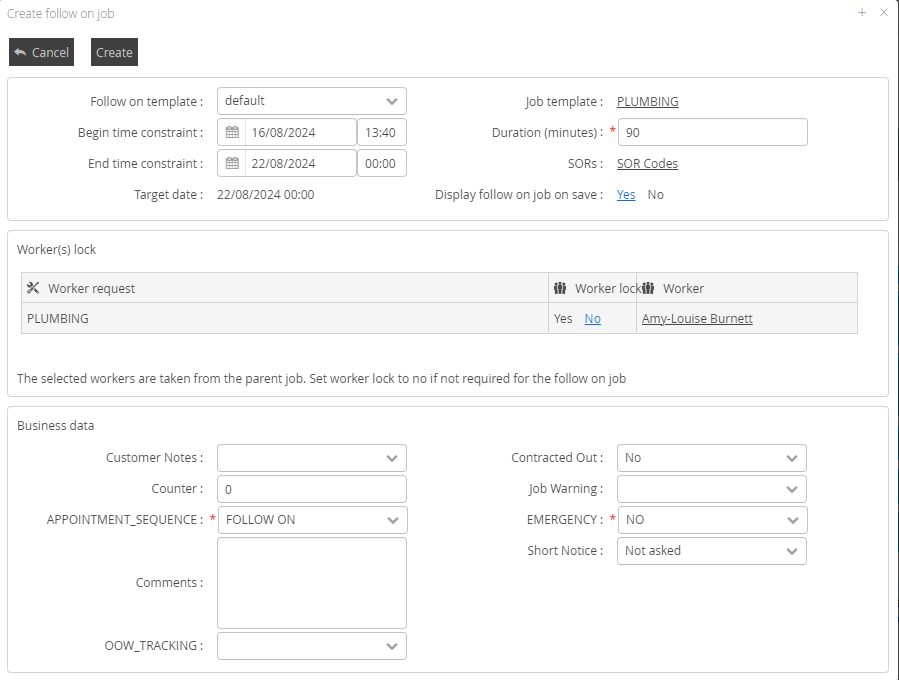Open the Amy-Louise Burnett worker link

click(x=697, y=319)
